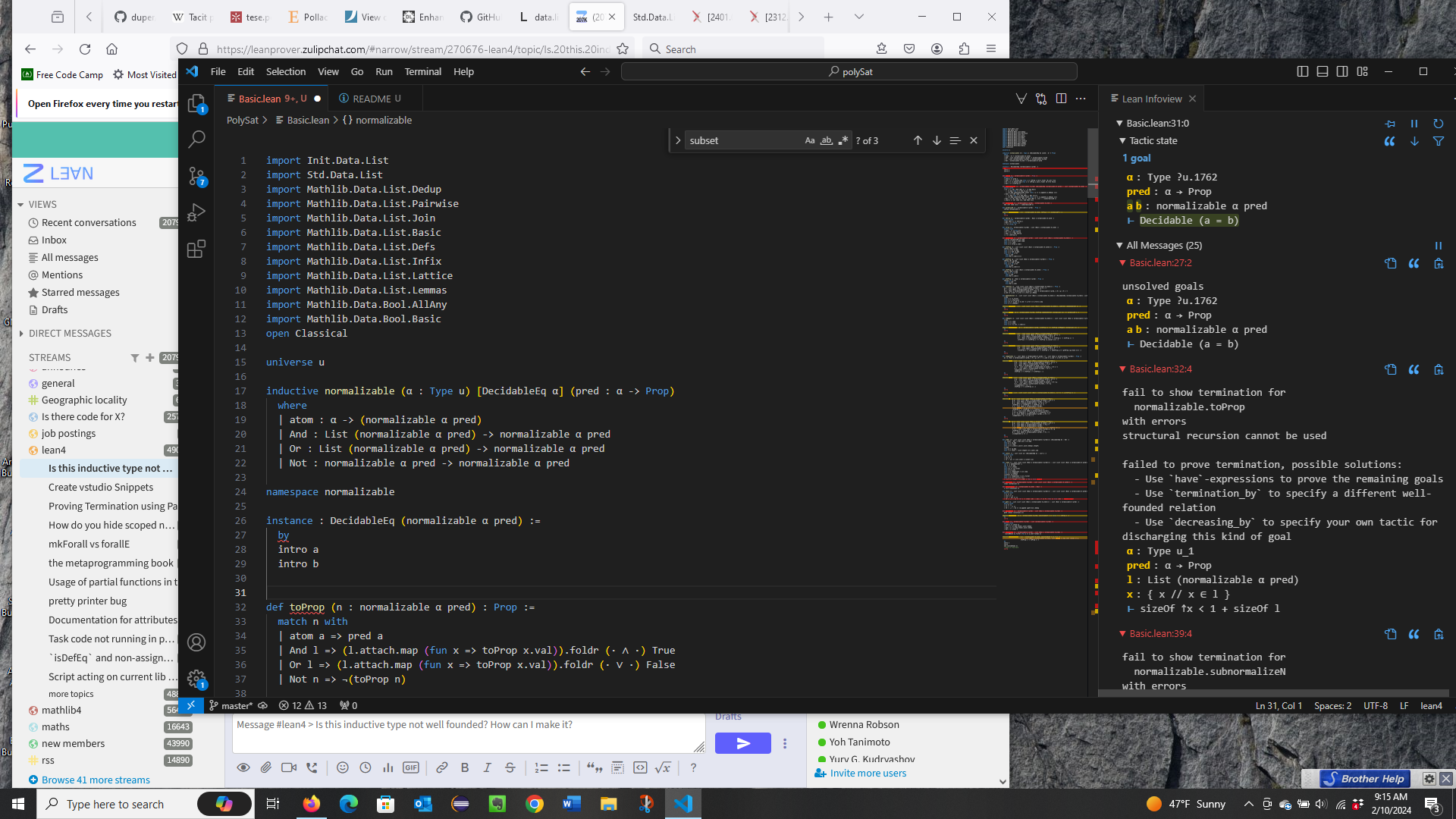Send the Zulip message with the send button

pyautogui.click(x=743, y=743)
